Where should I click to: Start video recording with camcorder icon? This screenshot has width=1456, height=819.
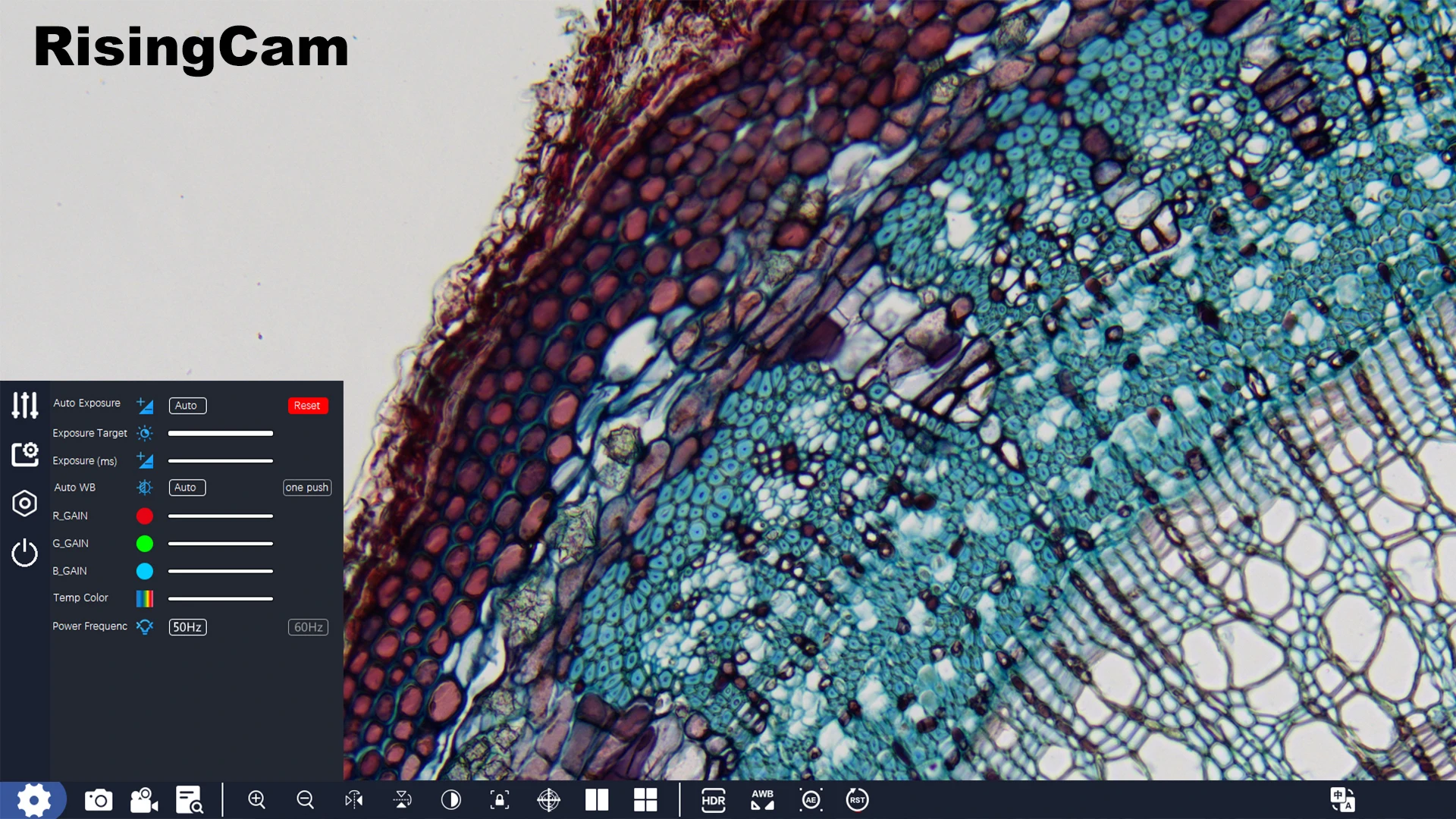click(144, 800)
